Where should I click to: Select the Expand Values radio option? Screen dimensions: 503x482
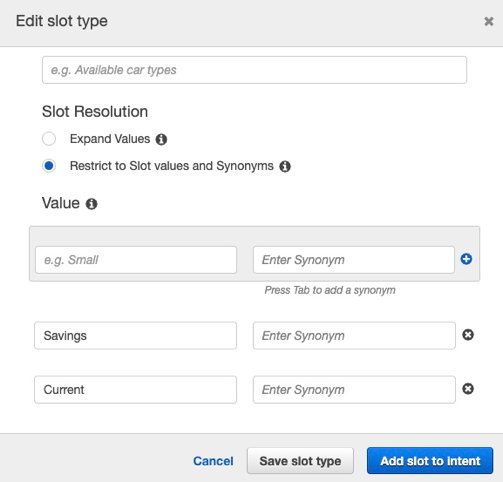[49, 139]
